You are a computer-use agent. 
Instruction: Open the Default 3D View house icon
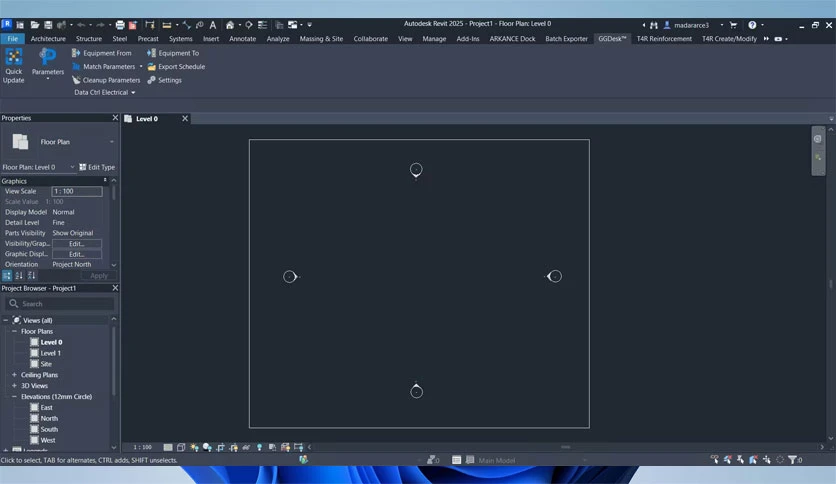click(230, 25)
